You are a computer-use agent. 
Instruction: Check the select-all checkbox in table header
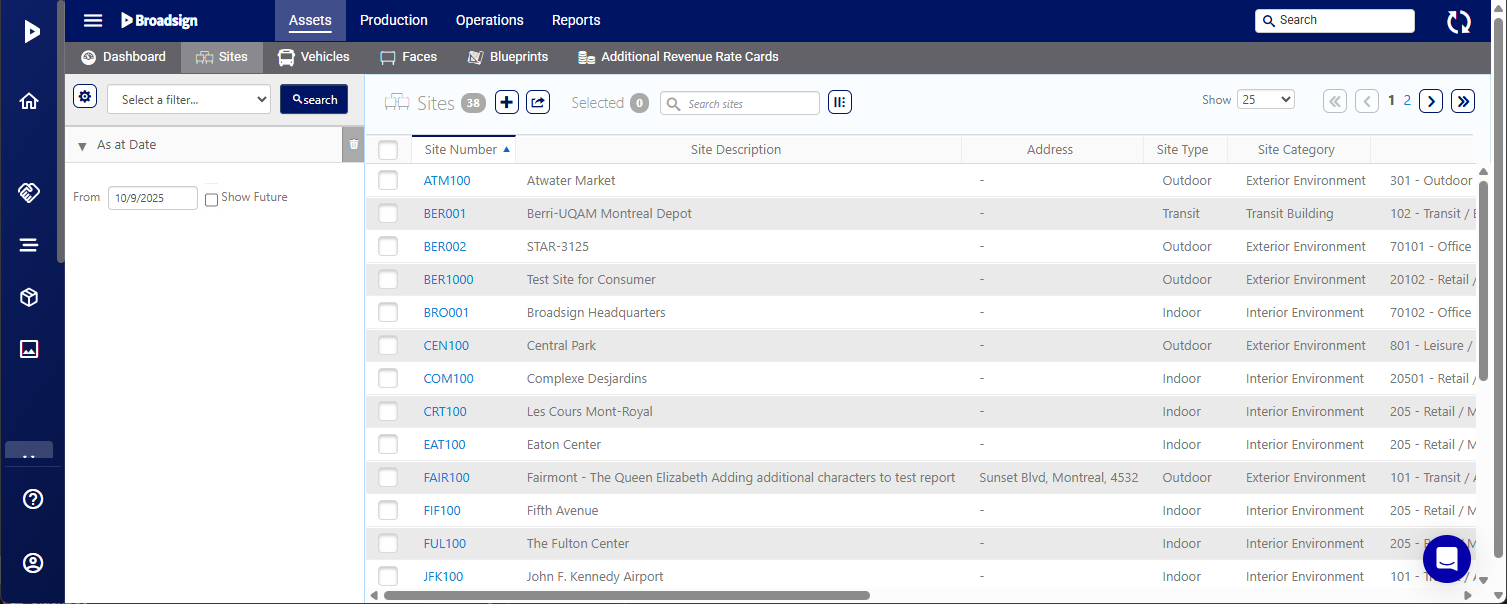(388, 150)
